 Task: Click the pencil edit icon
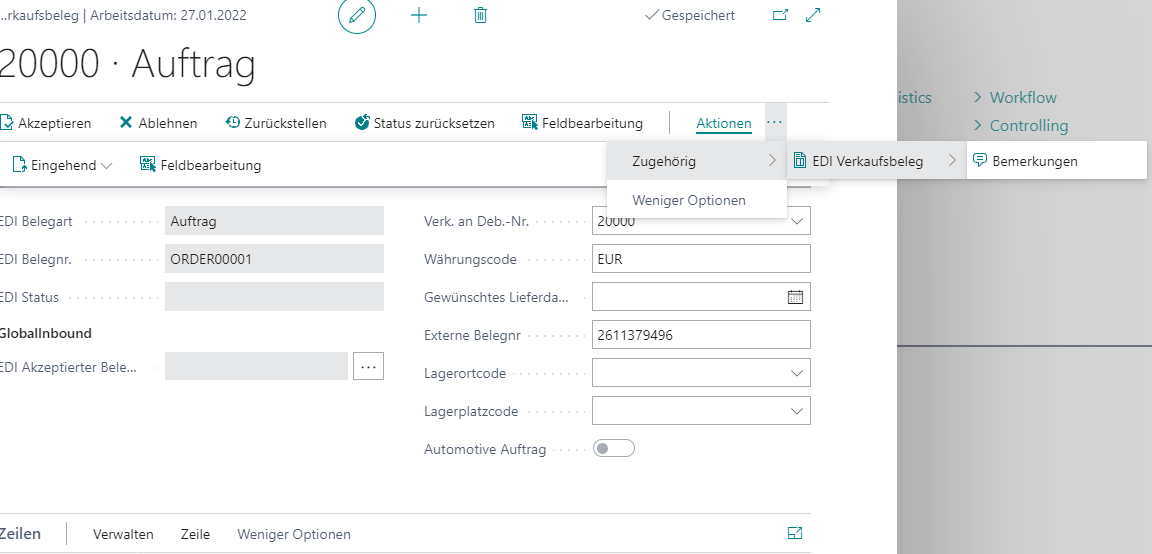357,16
